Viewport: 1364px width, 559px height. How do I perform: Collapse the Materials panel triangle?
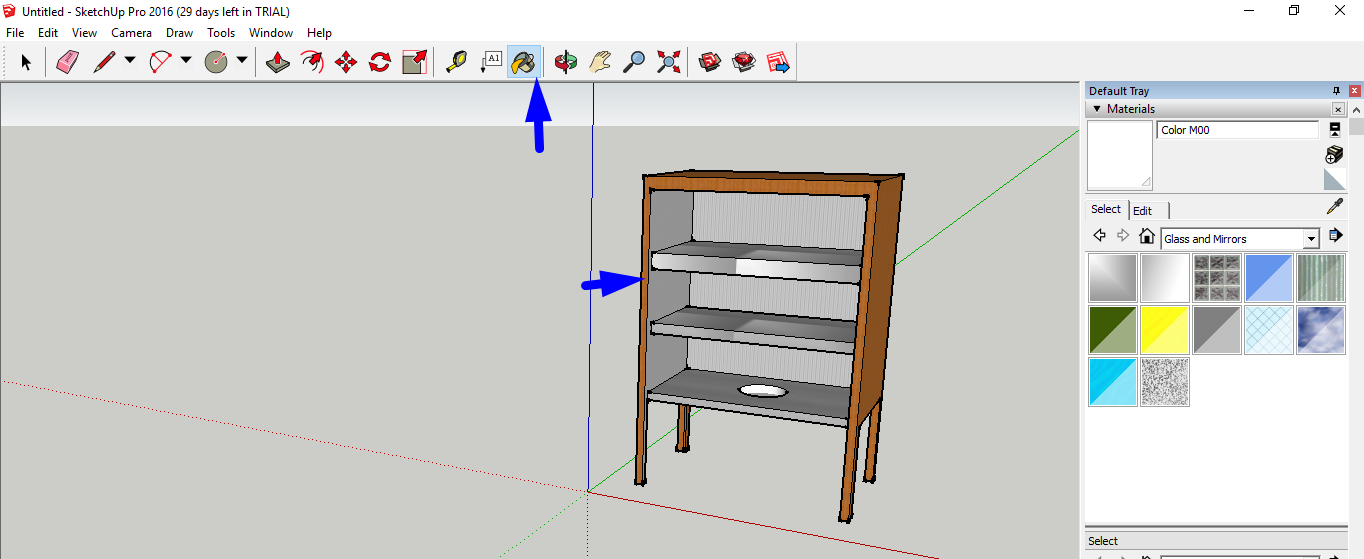pyautogui.click(x=1097, y=109)
